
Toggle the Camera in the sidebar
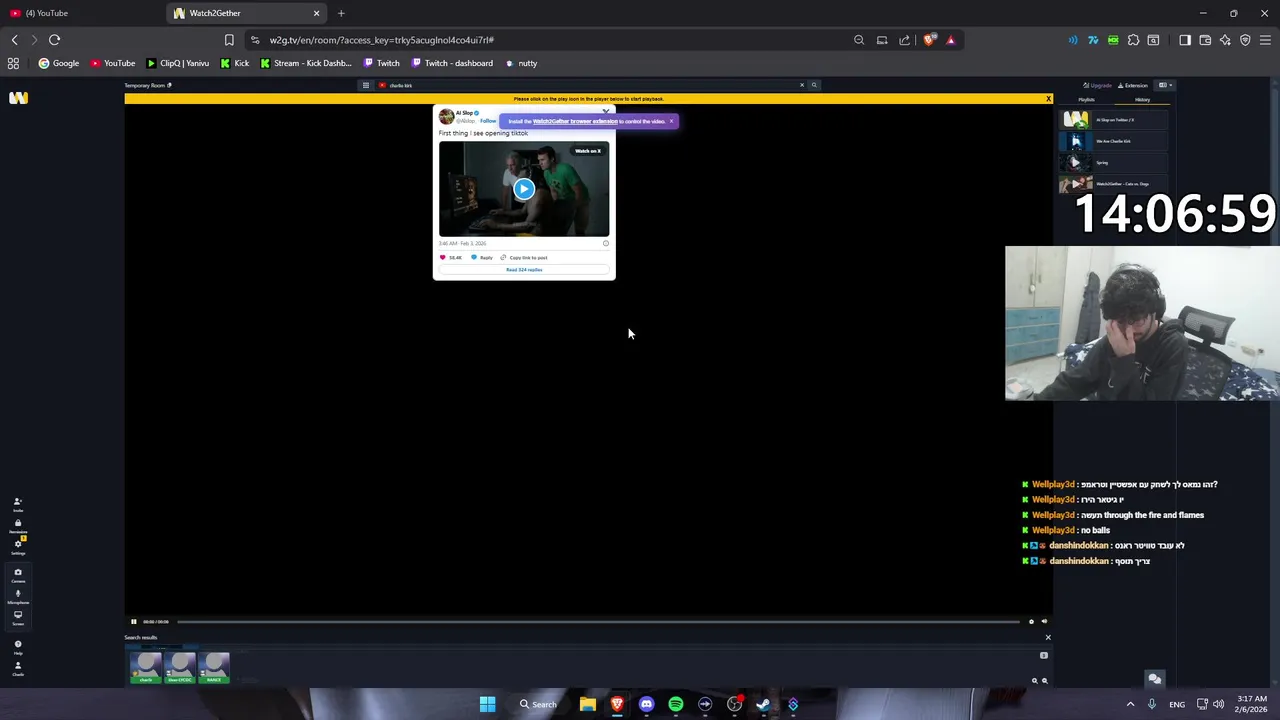pyautogui.click(x=17, y=575)
